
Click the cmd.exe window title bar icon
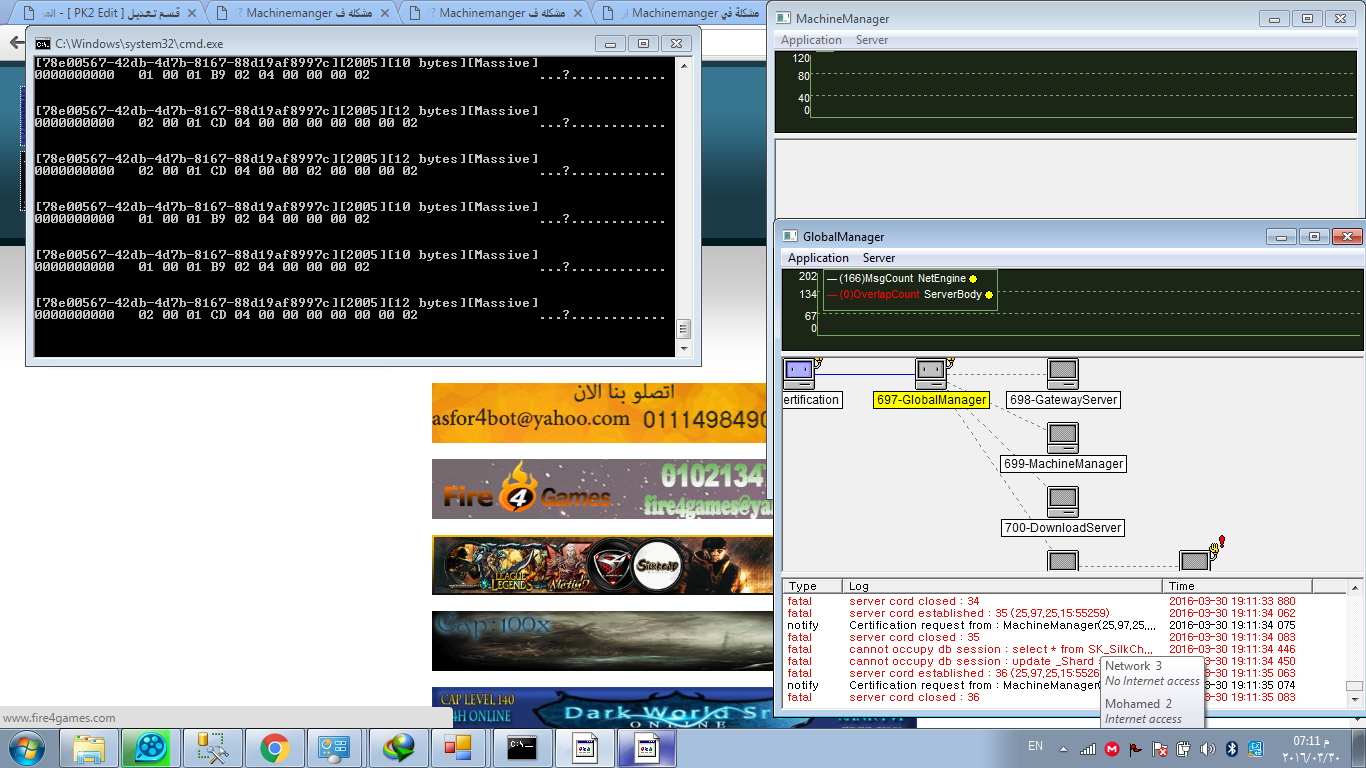coord(43,44)
